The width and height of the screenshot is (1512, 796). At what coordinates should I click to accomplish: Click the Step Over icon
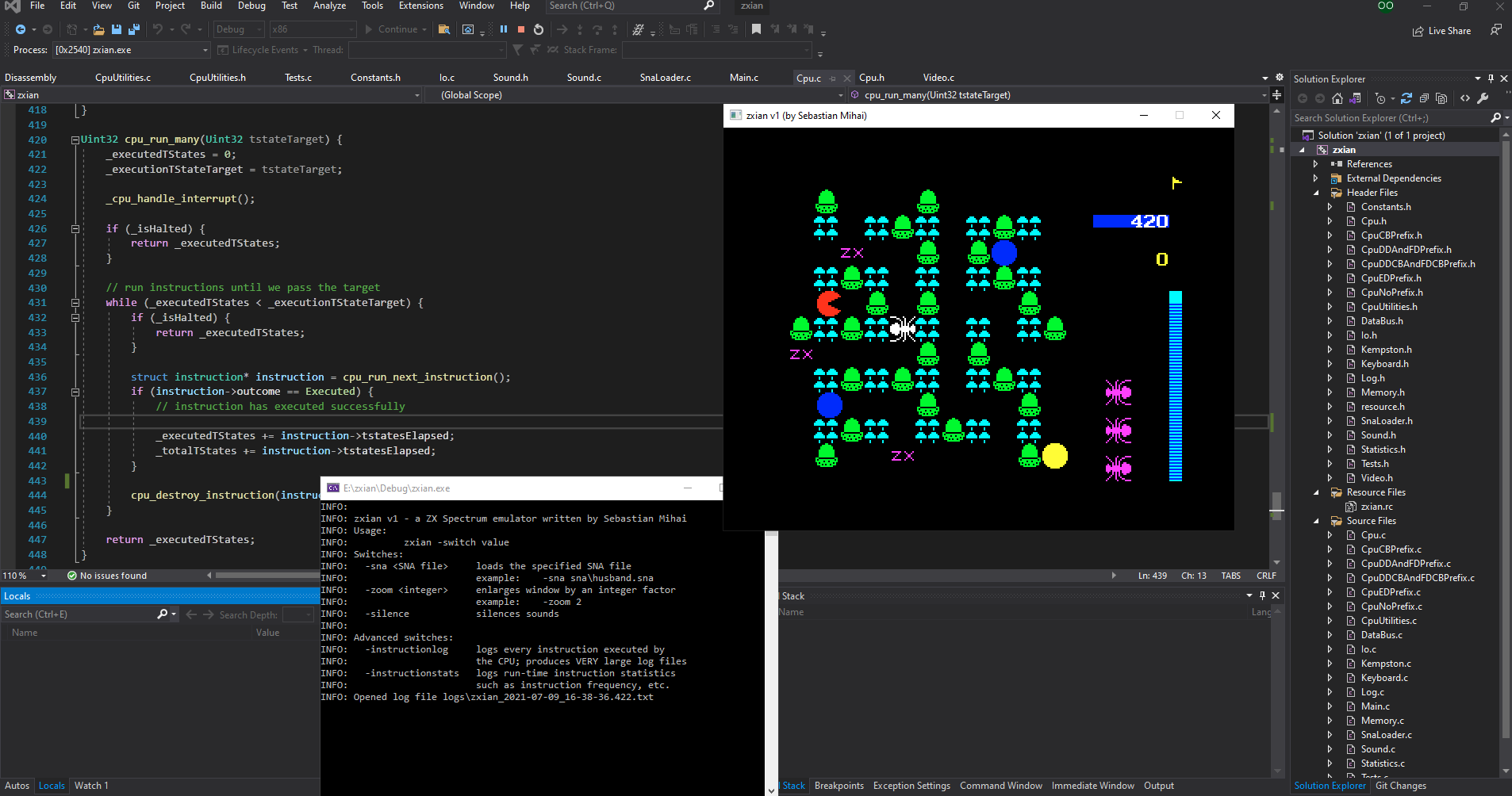tap(597, 29)
